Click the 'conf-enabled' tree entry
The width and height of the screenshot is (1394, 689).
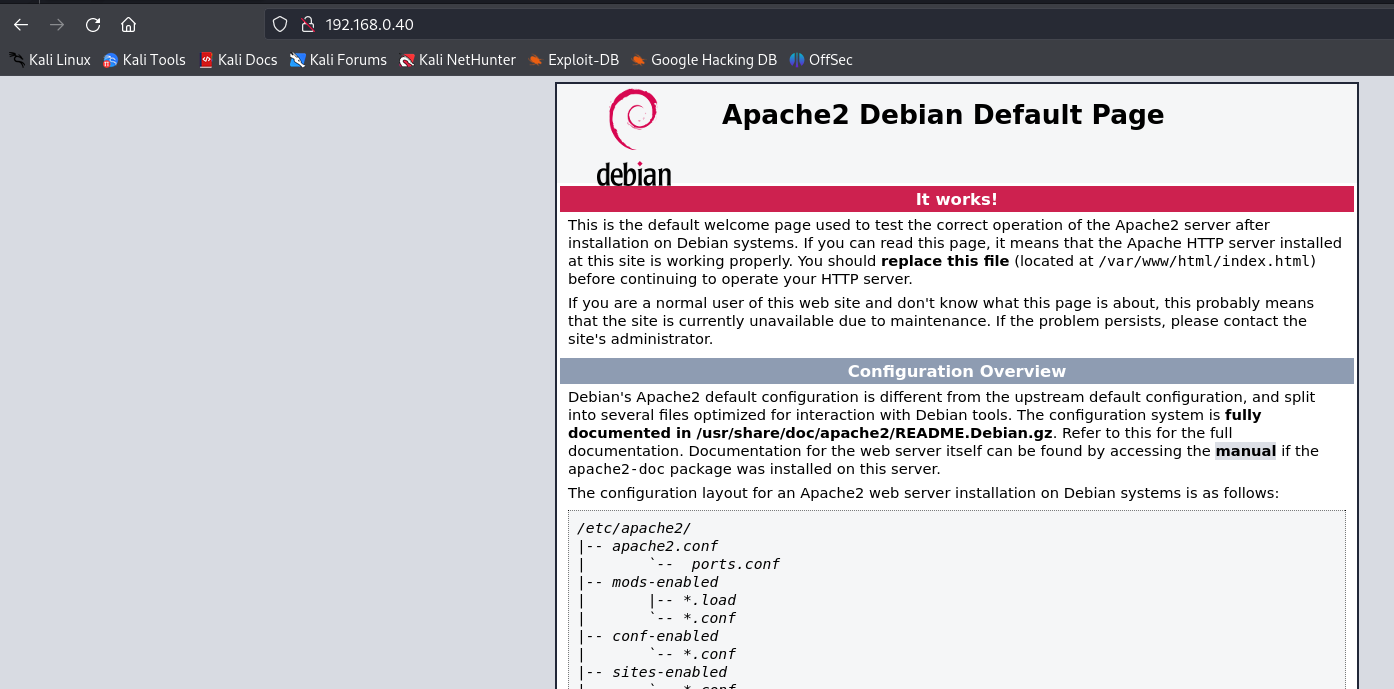665,636
